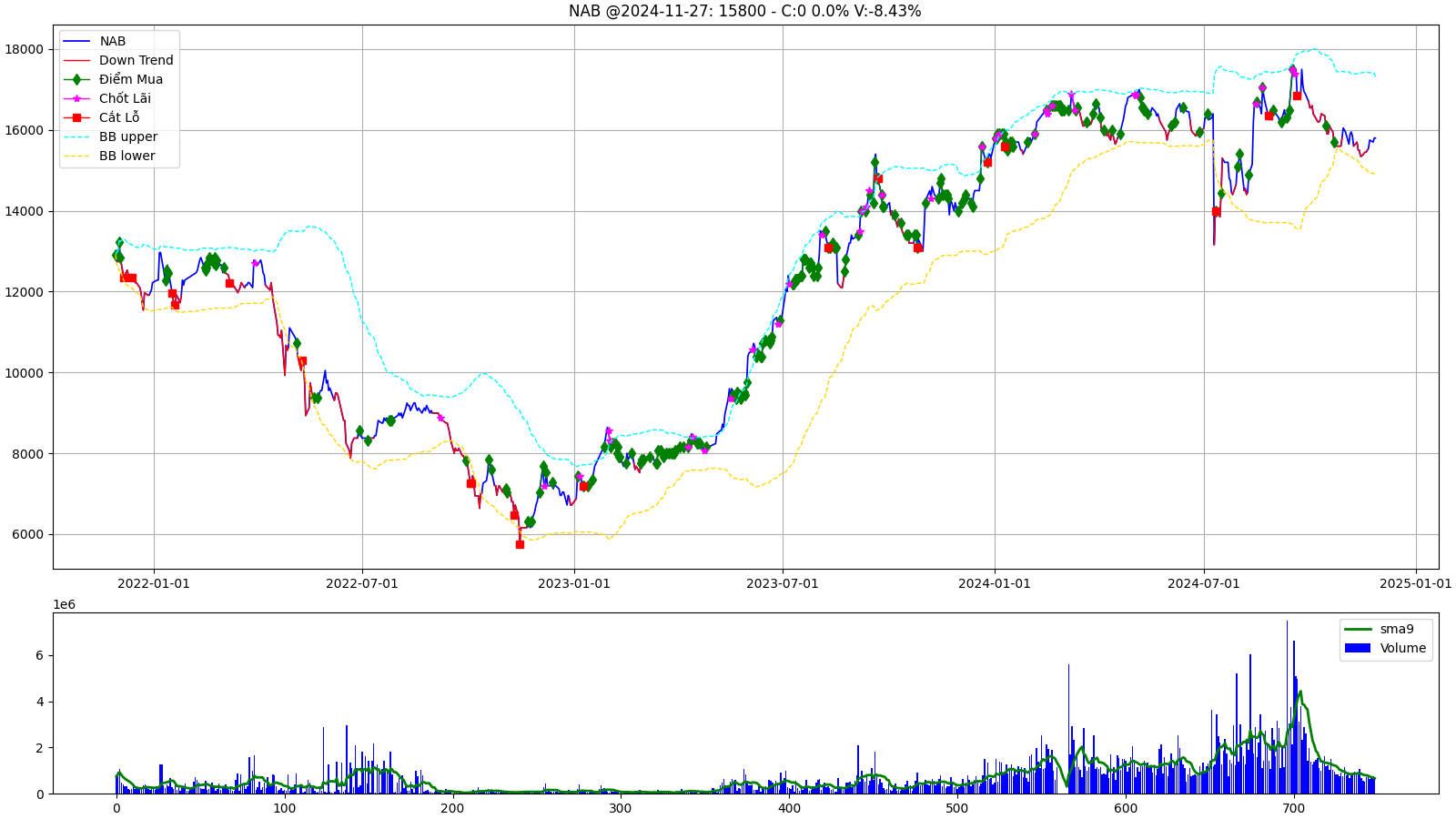Viewport: 1456px width, 819px height.
Task: Click the 2022-07-01 date axis label
Action: [362, 583]
